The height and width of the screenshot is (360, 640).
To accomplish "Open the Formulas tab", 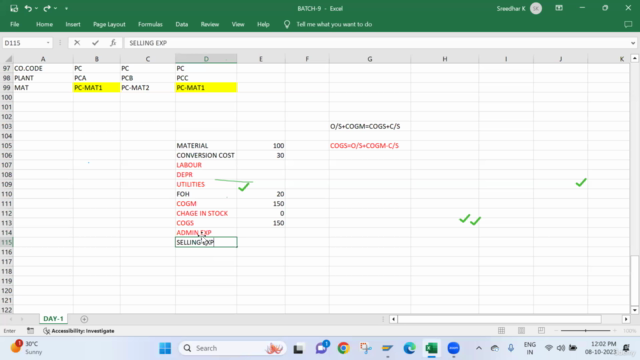I will [150, 24].
